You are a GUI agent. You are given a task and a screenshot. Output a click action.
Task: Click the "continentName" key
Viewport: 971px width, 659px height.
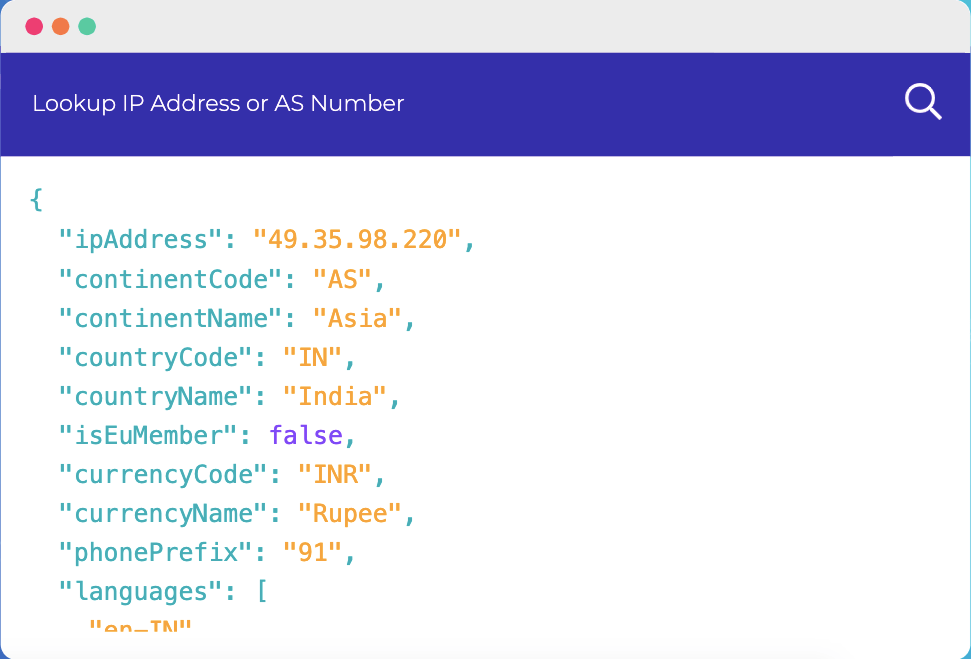(170, 318)
